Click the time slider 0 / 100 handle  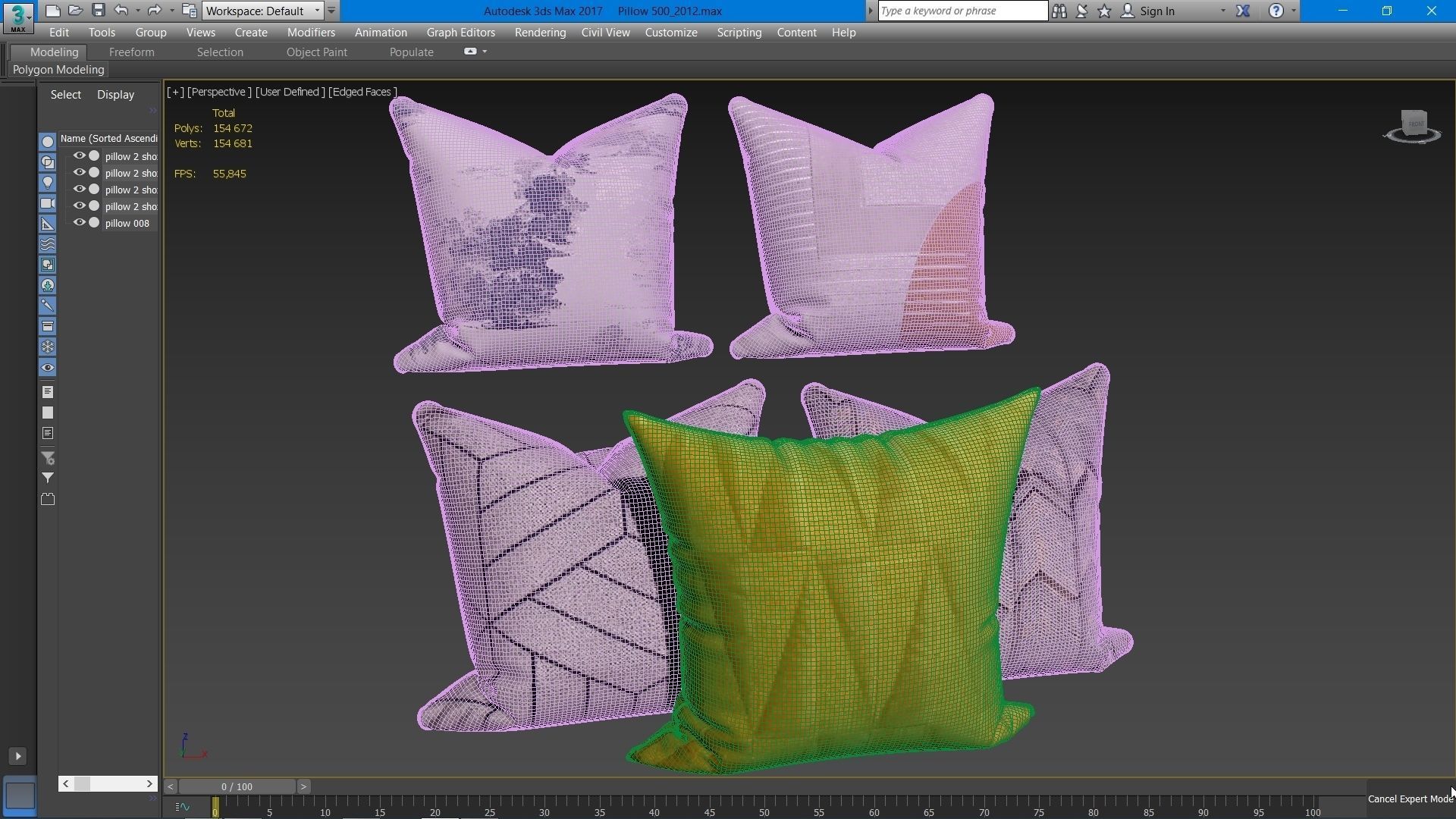click(237, 786)
